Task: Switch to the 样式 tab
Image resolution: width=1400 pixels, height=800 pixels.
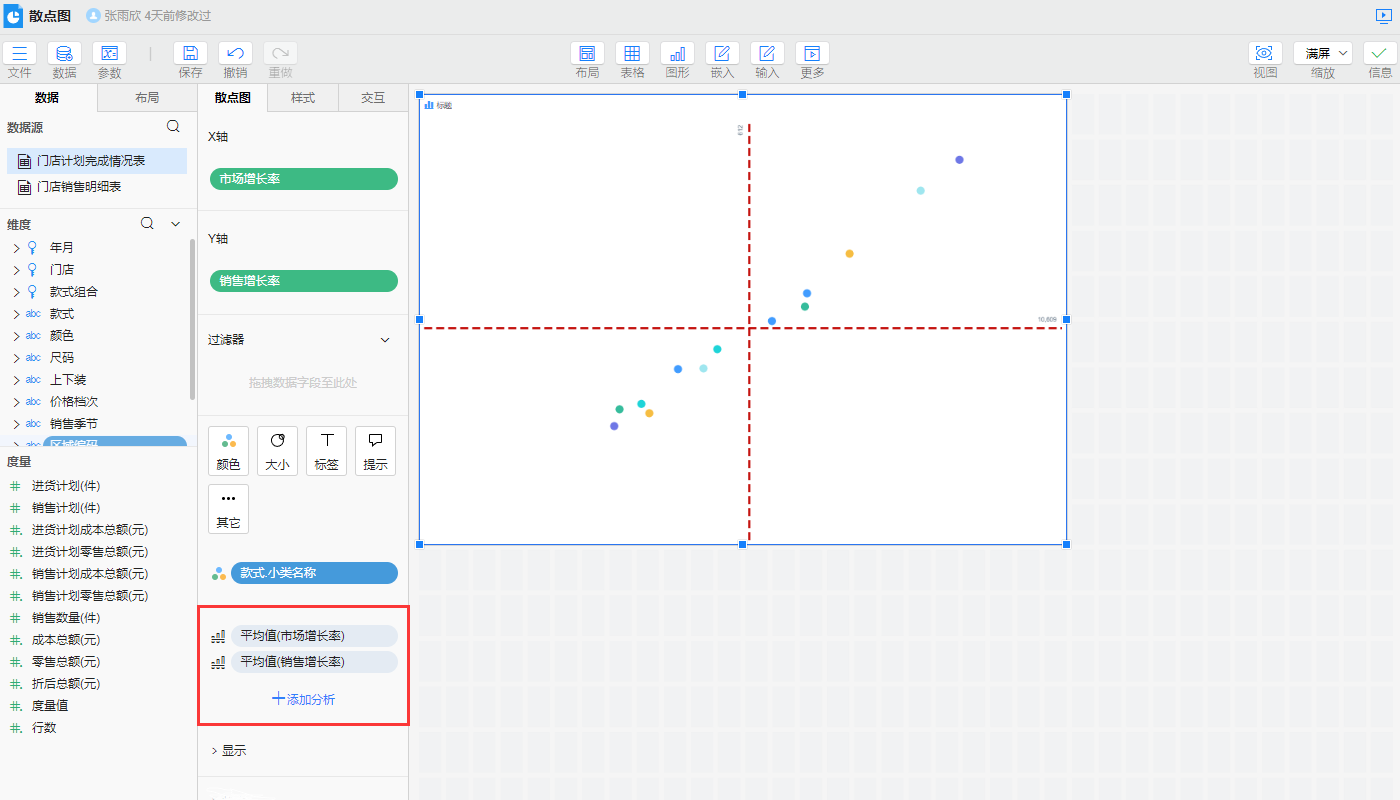Action: tap(303, 98)
